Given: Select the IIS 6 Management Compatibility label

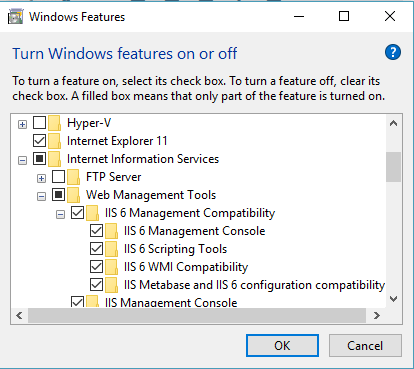Looking at the screenshot, I should coord(190,213).
